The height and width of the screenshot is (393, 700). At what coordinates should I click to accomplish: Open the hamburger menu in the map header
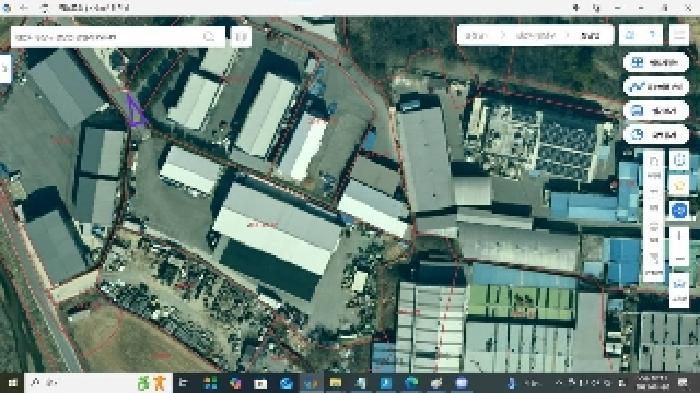[679, 35]
